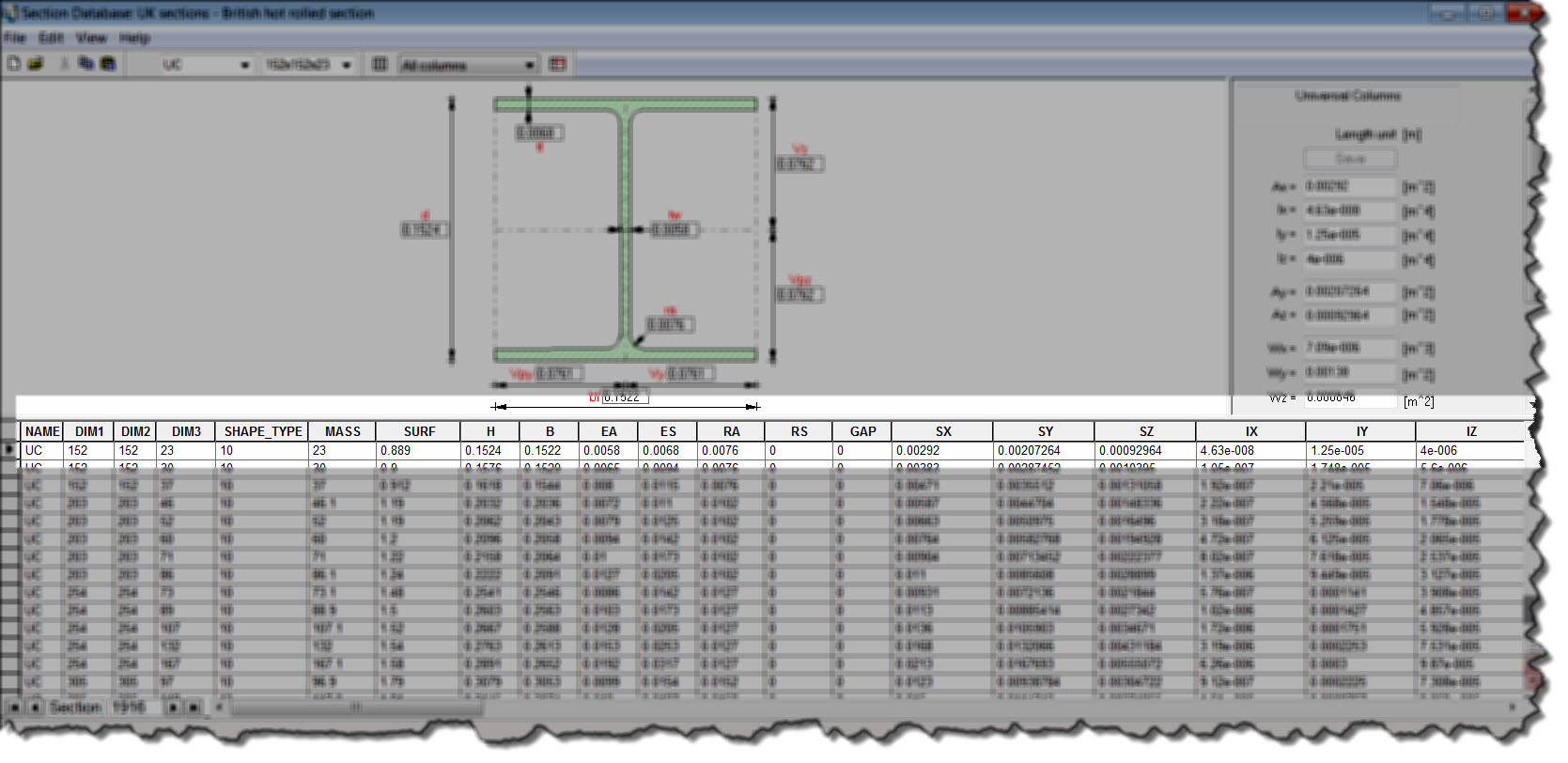Click the SHAPE_TYPE column header
The width and height of the screenshot is (1568, 763).
coord(263,431)
